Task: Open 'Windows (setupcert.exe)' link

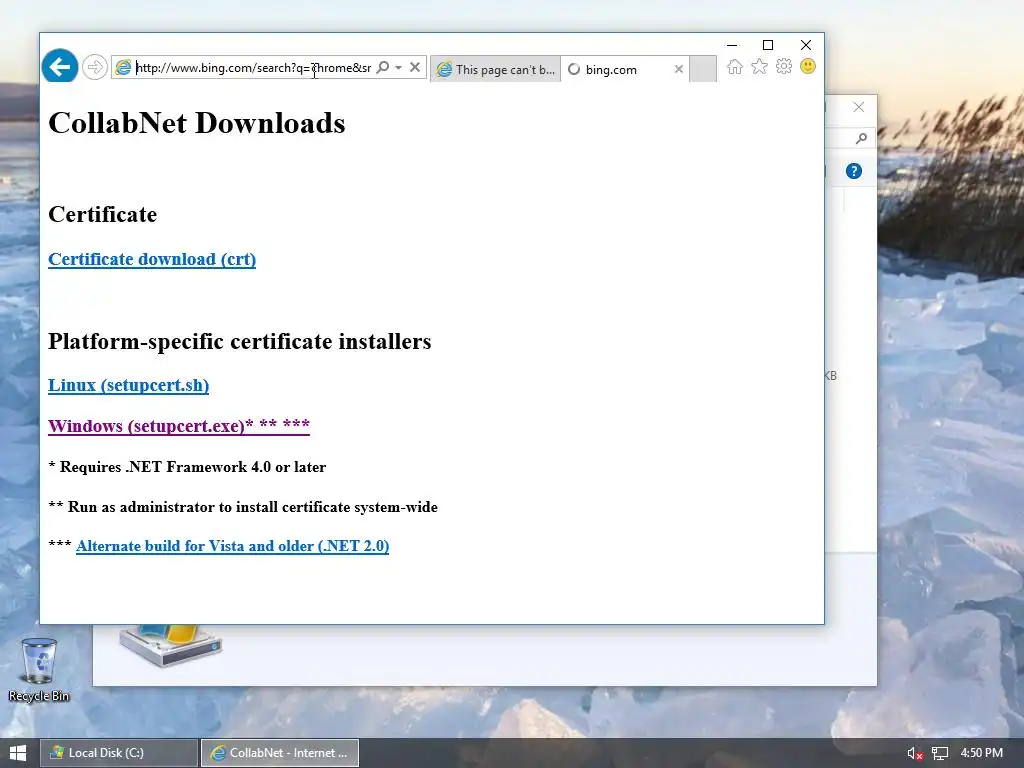Action: click(x=179, y=426)
